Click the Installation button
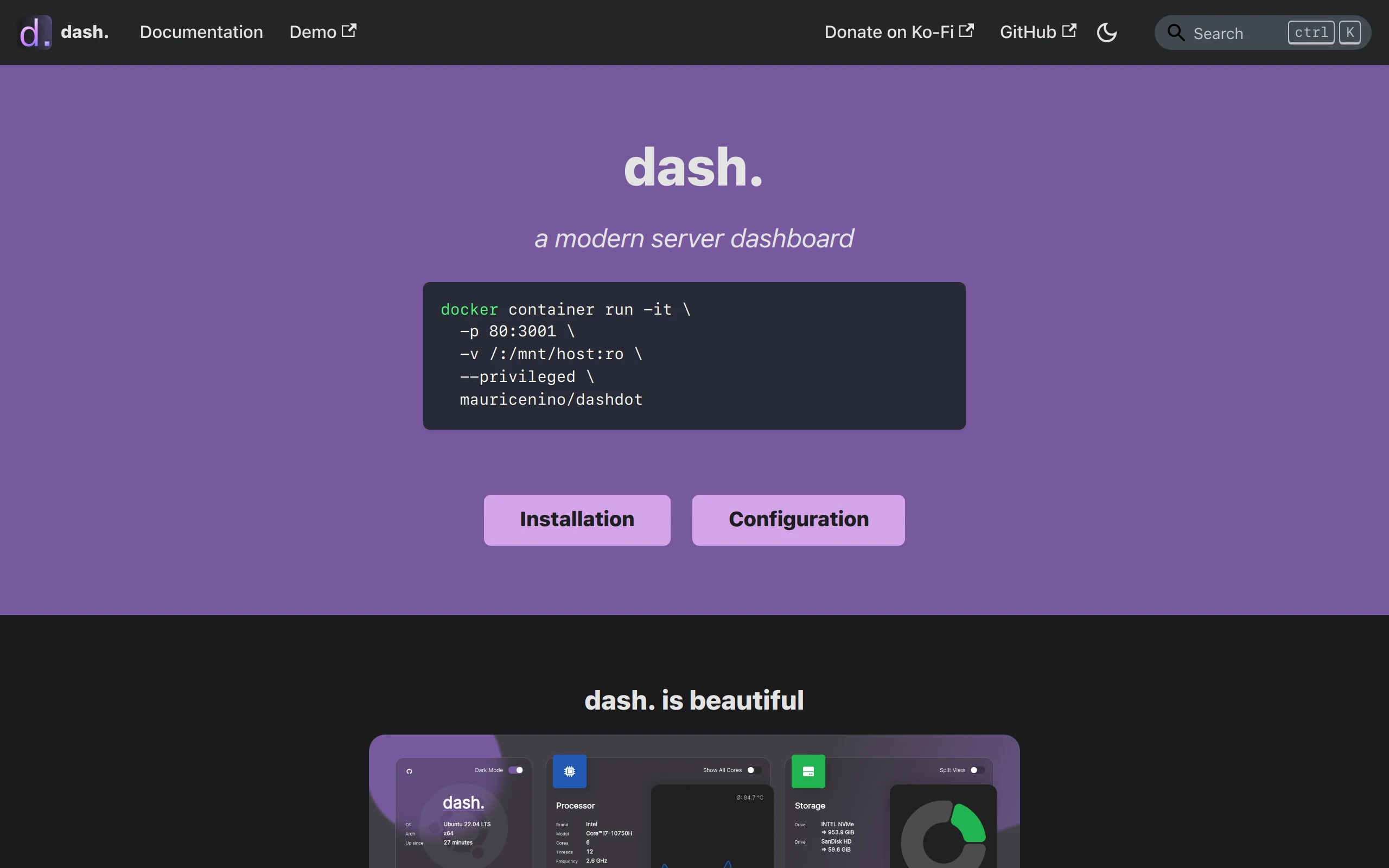The height and width of the screenshot is (868, 1389). click(576, 520)
